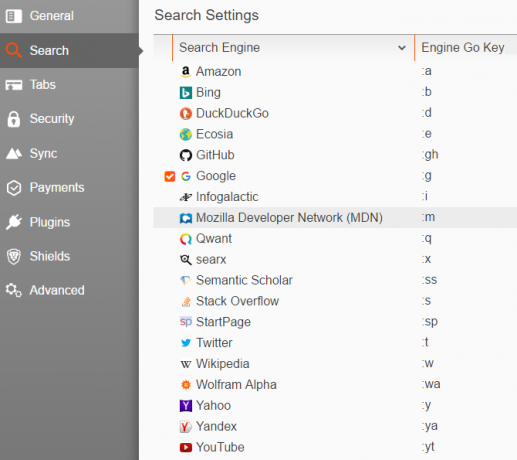
Task: Click the Plugins plug icon
Action: [x=14, y=222]
